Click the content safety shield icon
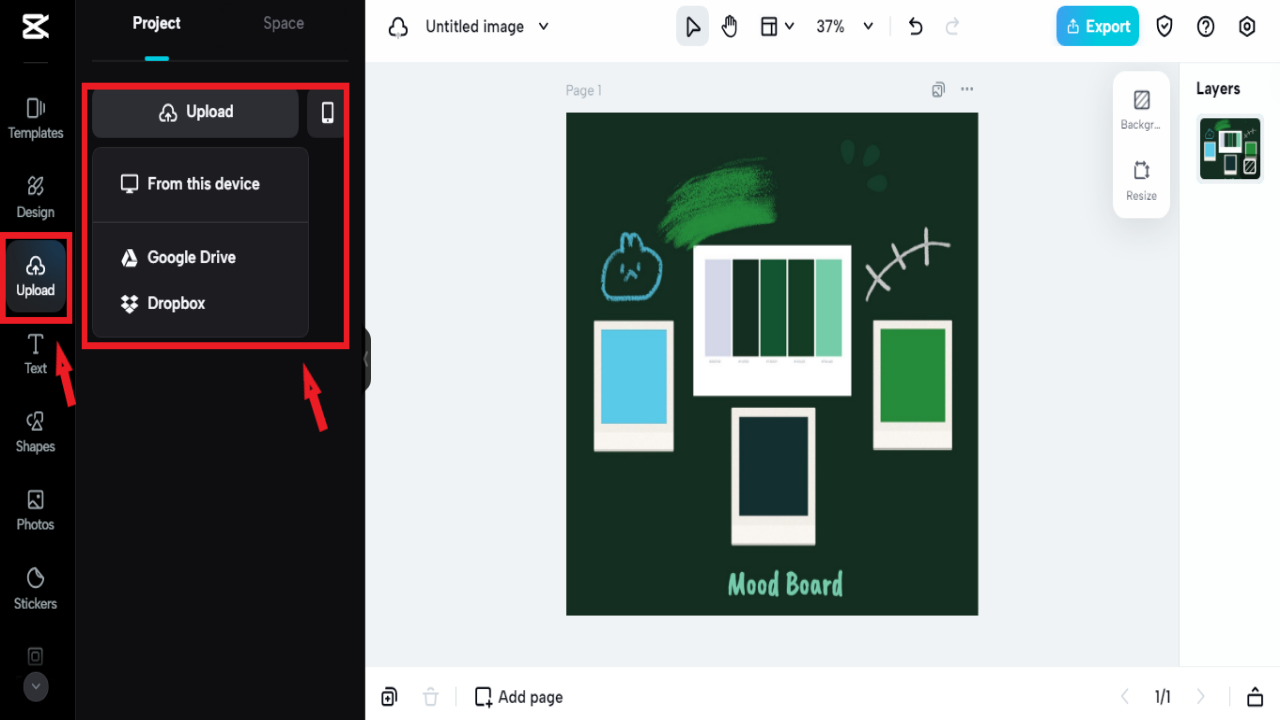1280x720 pixels. point(1164,26)
